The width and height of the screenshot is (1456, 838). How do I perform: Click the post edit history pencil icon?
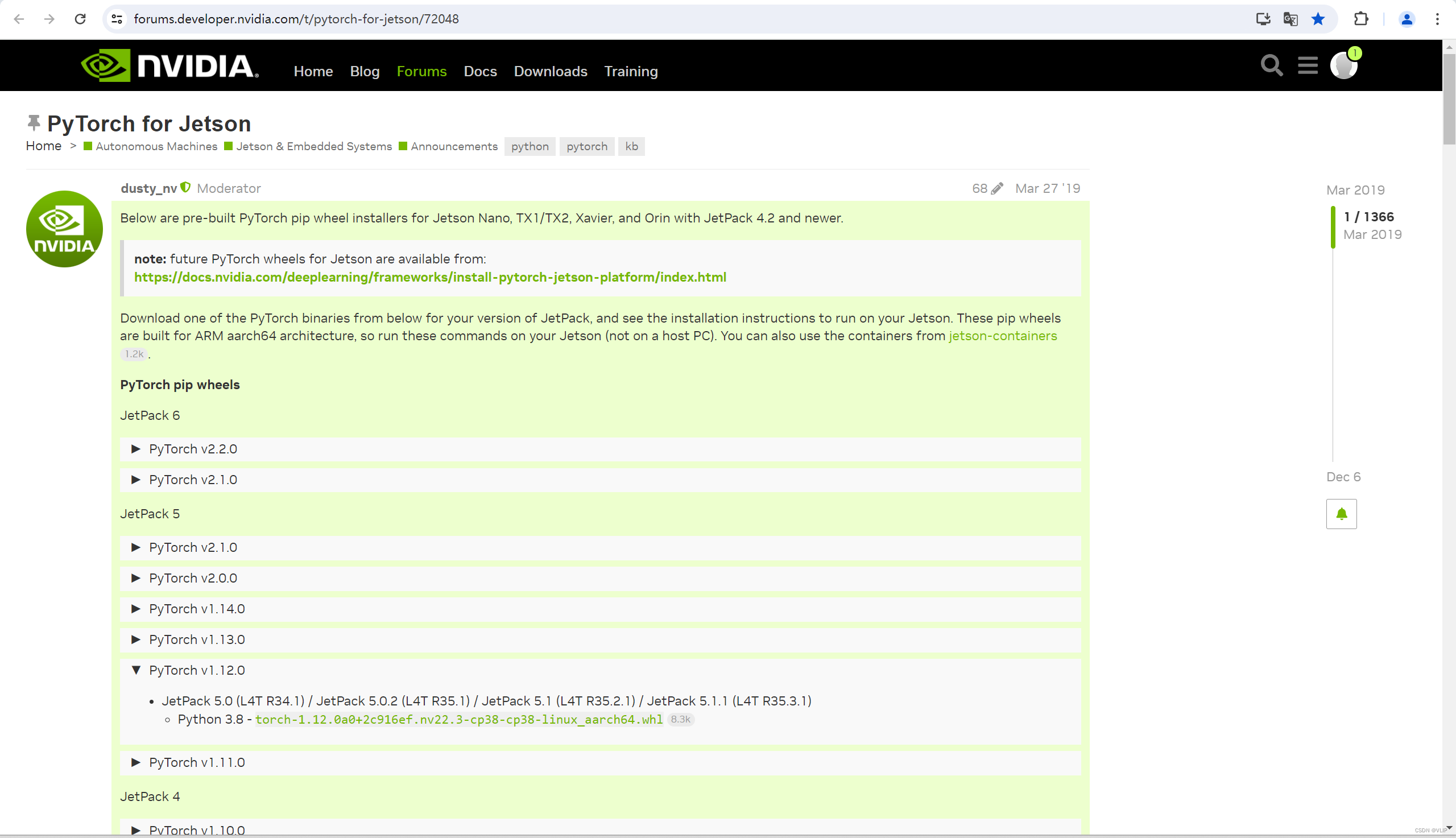[997, 188]
